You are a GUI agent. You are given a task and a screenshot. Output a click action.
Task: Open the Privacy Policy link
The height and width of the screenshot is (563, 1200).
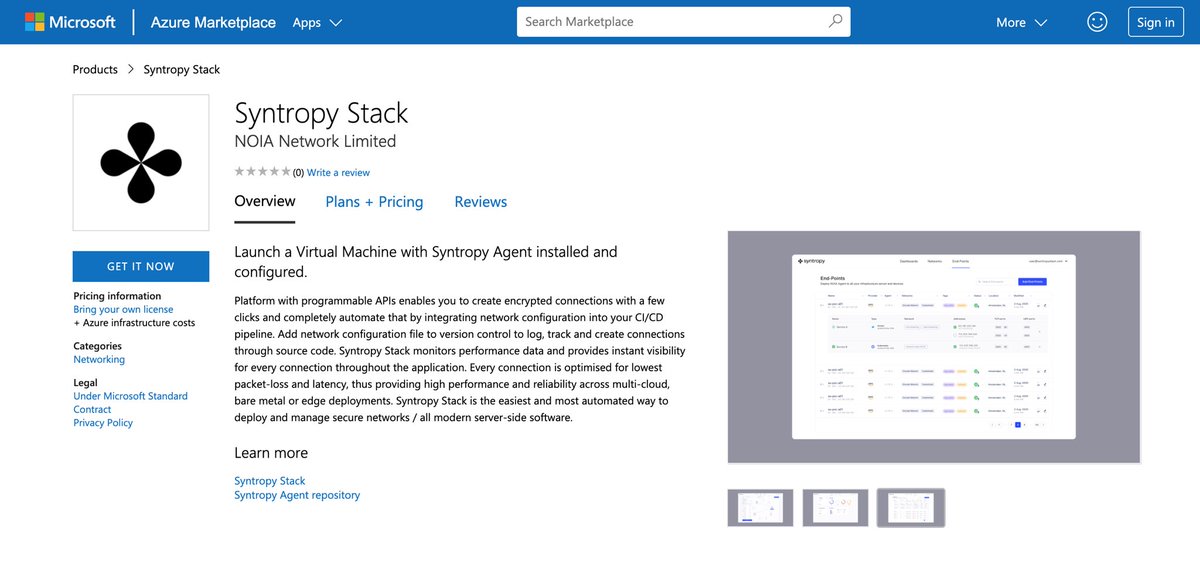pyautogui.click(x=103, y=423)
